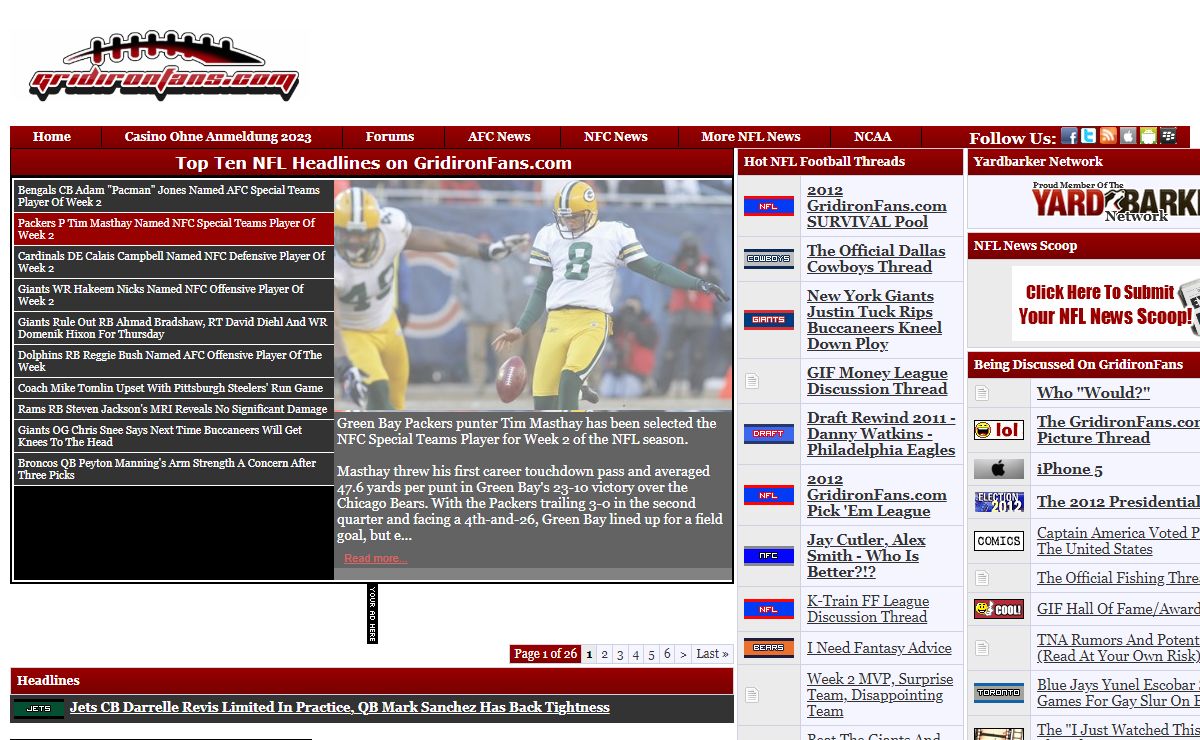This screenshot has height=740, width=1200.
Task: Open the Home menu item
Action: coord(52,137)
